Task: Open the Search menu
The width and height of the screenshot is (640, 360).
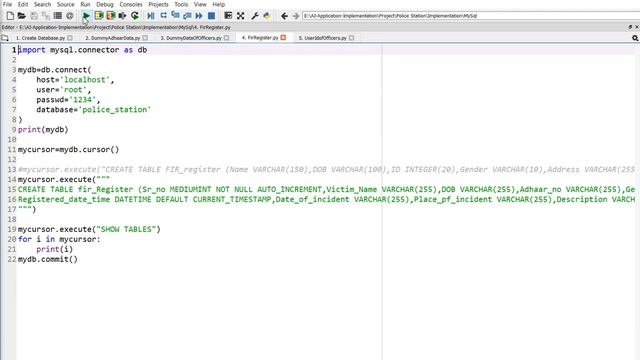Action: (42, 4)
